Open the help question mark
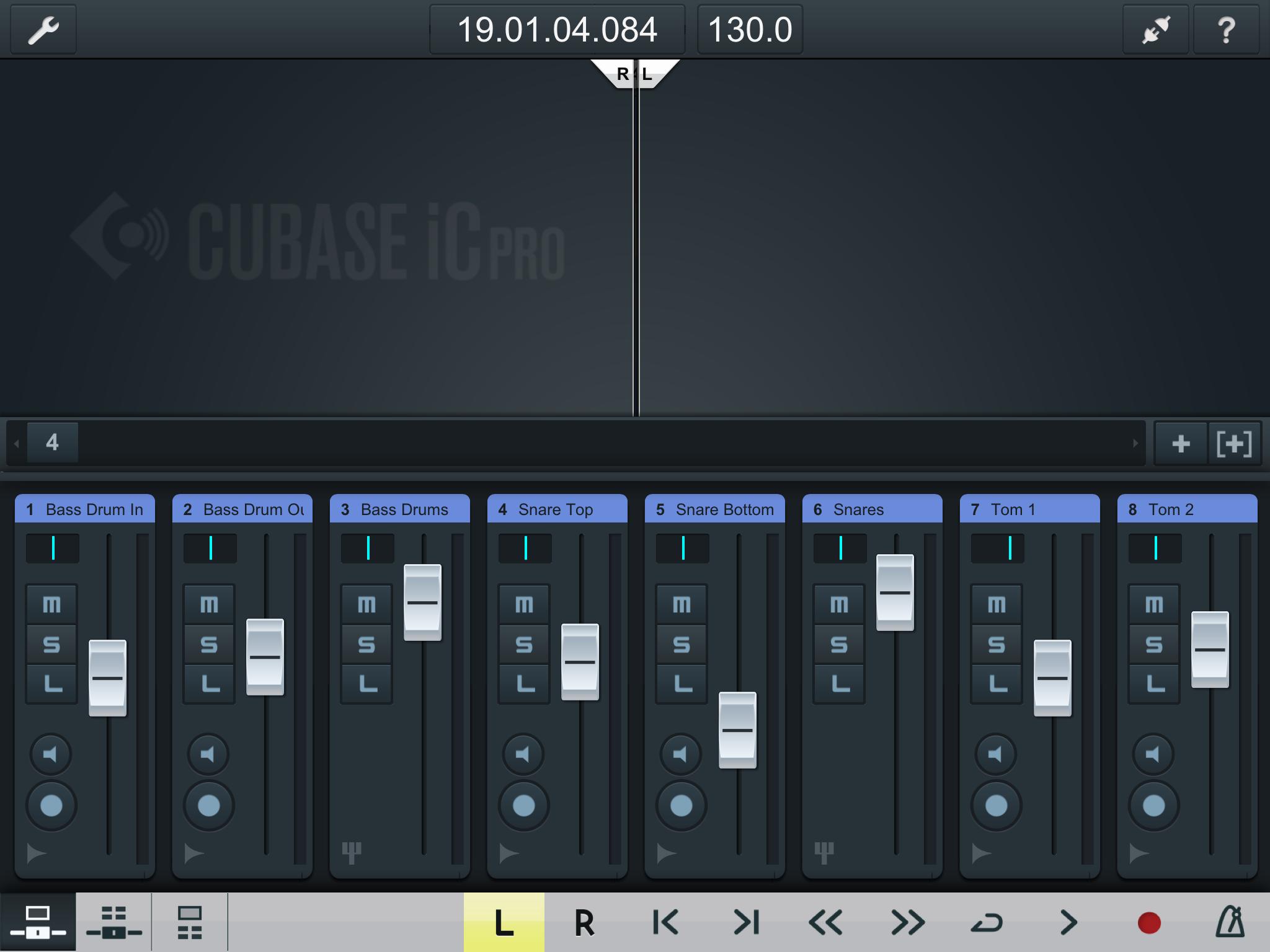1270x952 pixels. pyautogui.click(x=1226, y=30)
